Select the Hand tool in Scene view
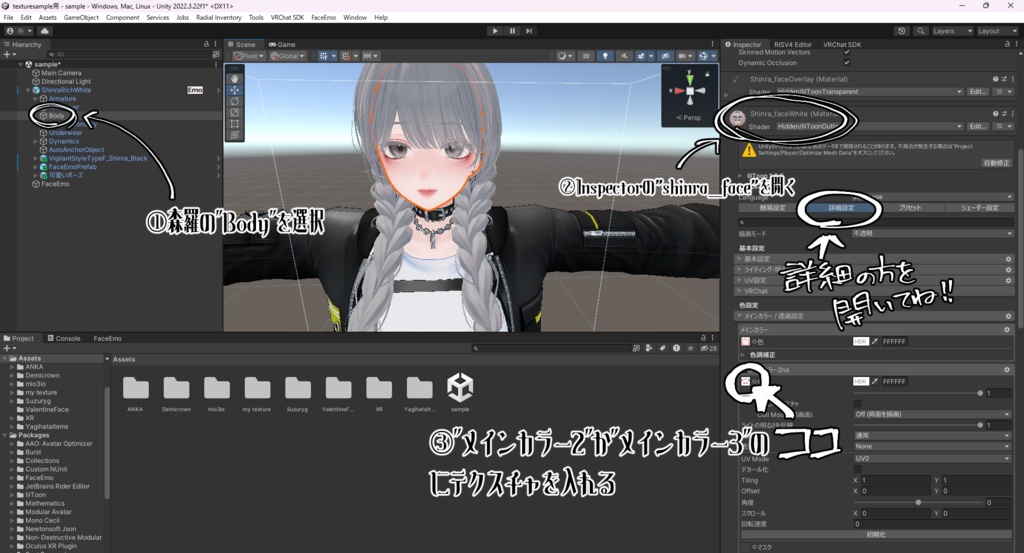Viewport: 1024px width, 553px height. click(234, 78)
